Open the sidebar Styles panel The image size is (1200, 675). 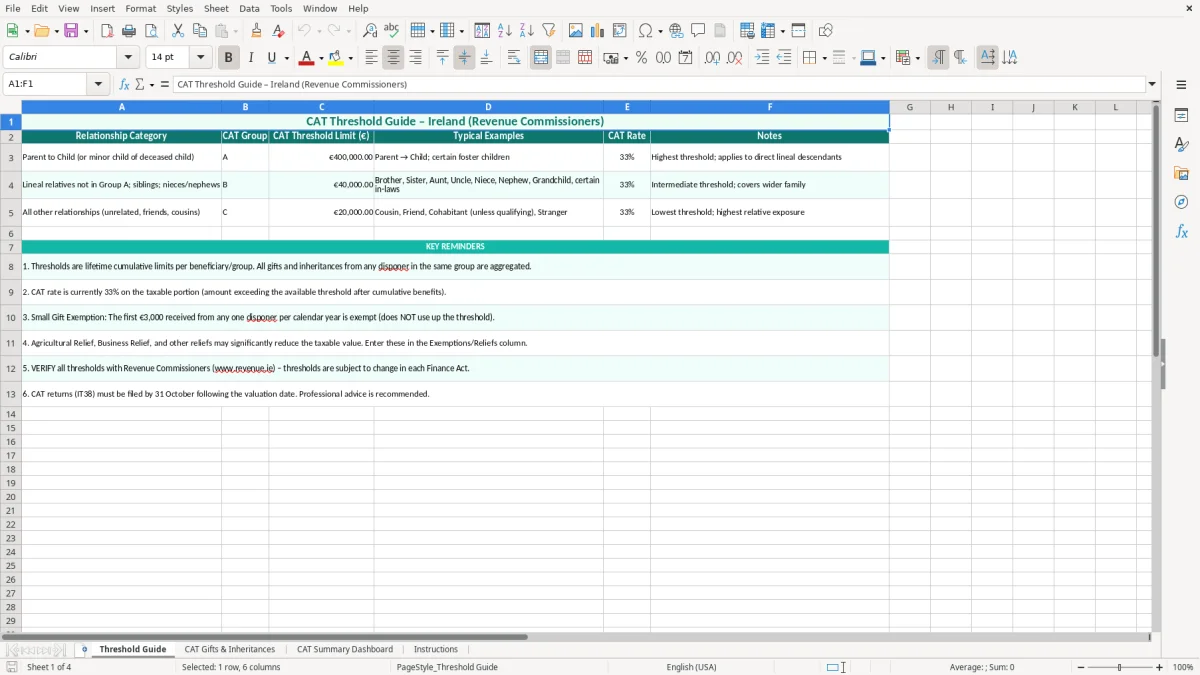coord(1181,145)
